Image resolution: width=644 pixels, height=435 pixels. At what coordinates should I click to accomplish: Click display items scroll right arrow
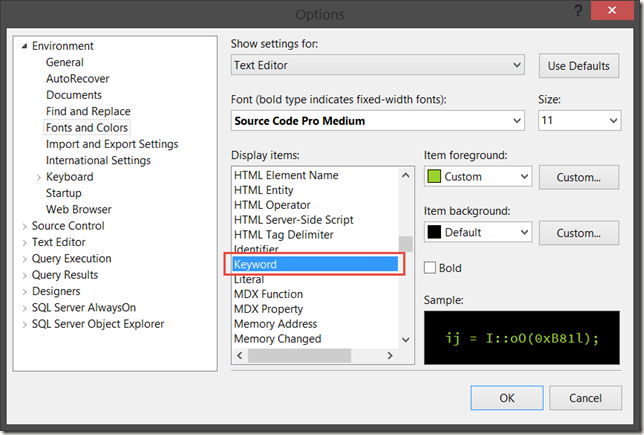(390, 355)
